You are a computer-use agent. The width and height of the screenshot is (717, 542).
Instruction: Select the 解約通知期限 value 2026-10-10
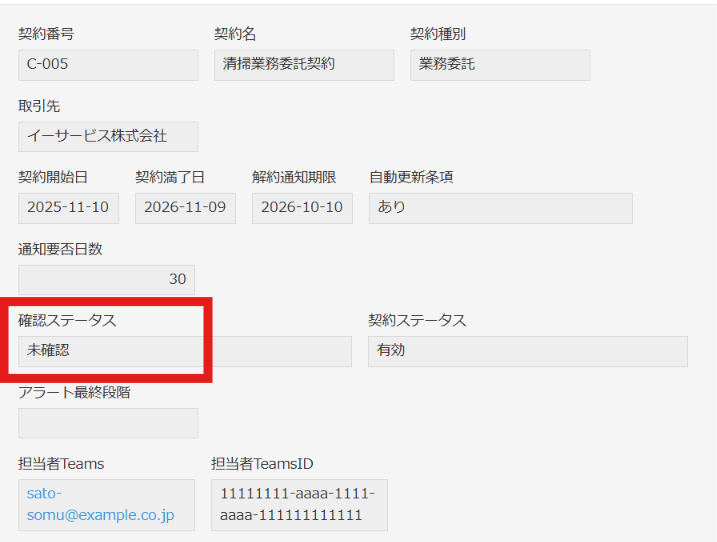pos(302,208)
